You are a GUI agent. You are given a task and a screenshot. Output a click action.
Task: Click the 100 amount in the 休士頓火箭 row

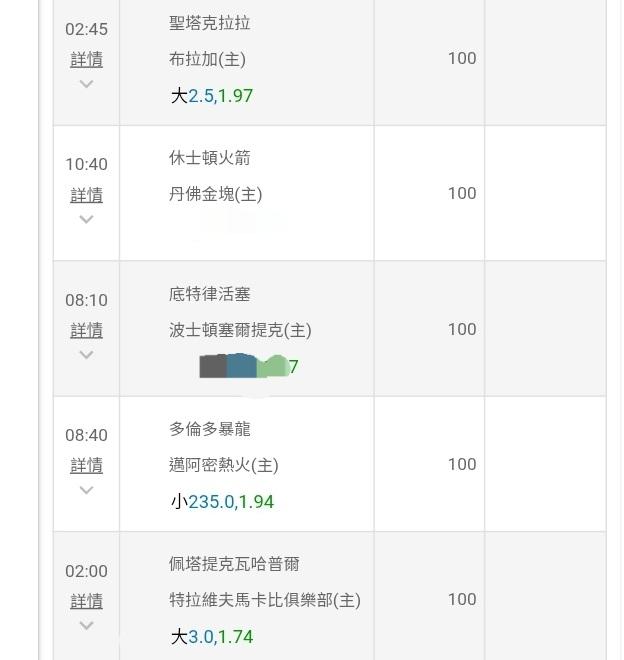click(461, 193)
